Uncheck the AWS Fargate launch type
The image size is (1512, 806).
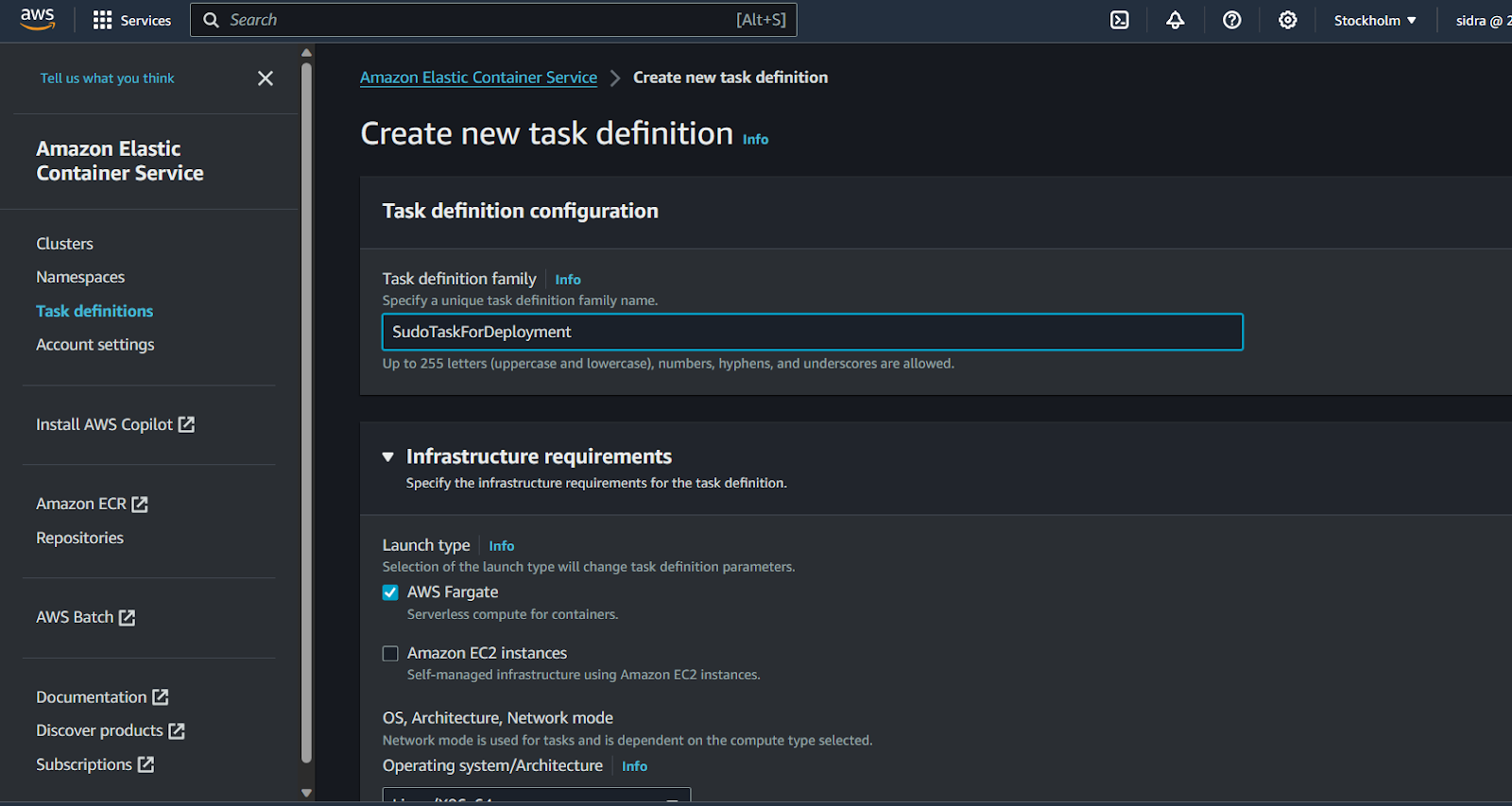[390, 592]
